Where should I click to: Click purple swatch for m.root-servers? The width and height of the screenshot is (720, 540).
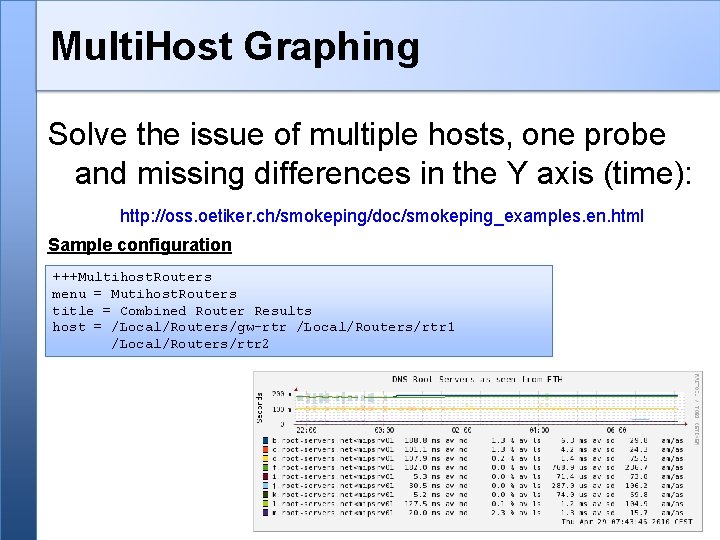[265, 512]
